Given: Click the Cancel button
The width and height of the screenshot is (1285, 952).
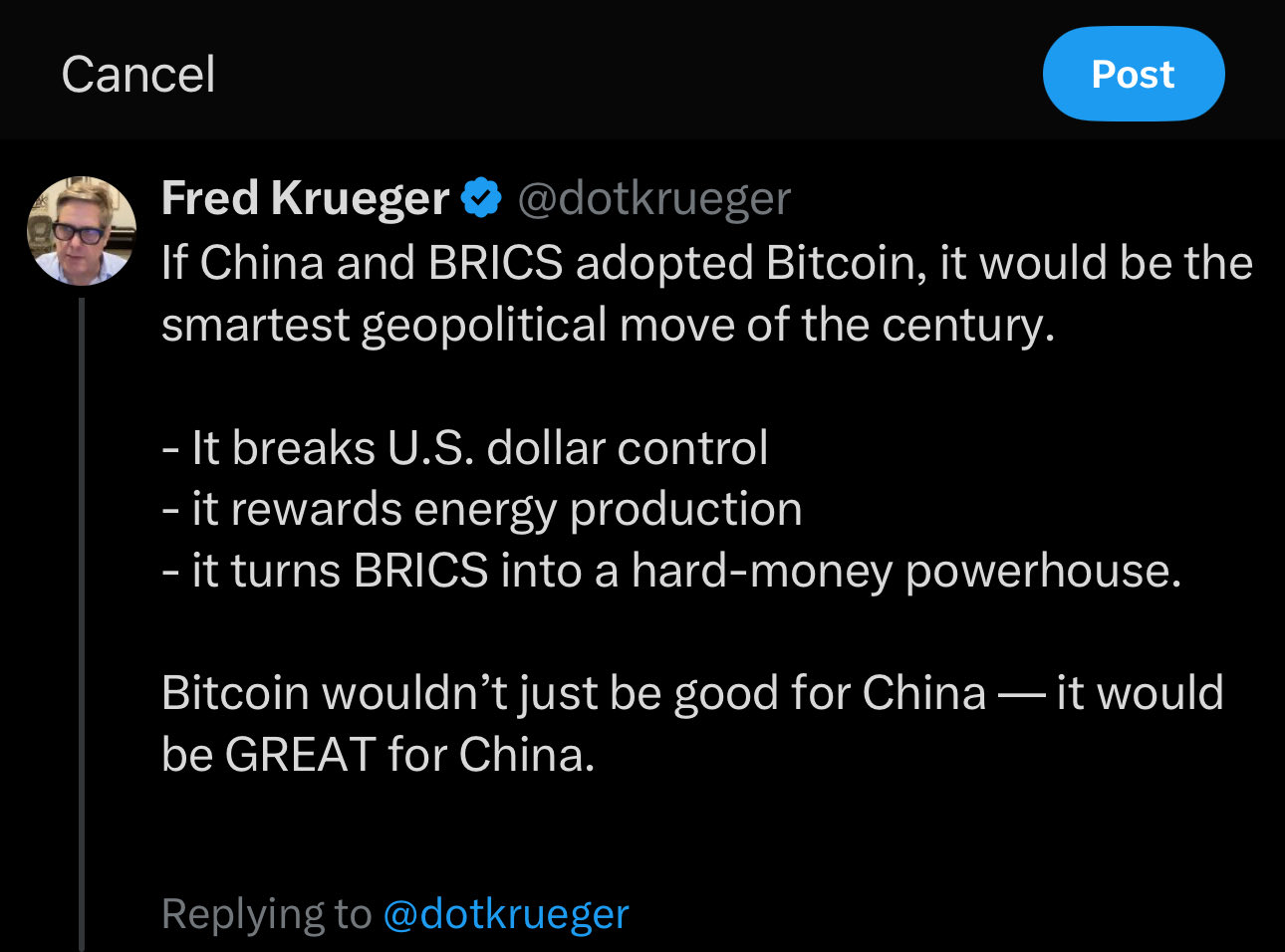Looking at the screenshot, I should click(137, 75).
